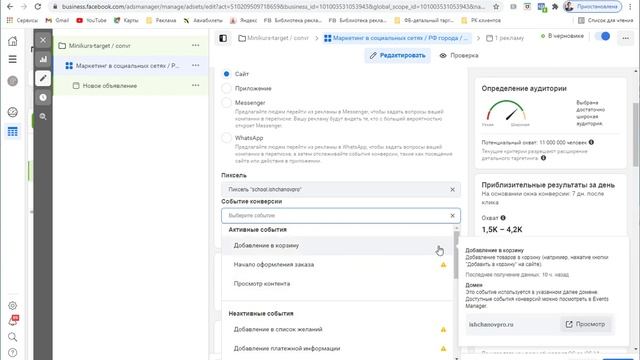
Task: Close the editing panel with X
Action: [43, 40]
